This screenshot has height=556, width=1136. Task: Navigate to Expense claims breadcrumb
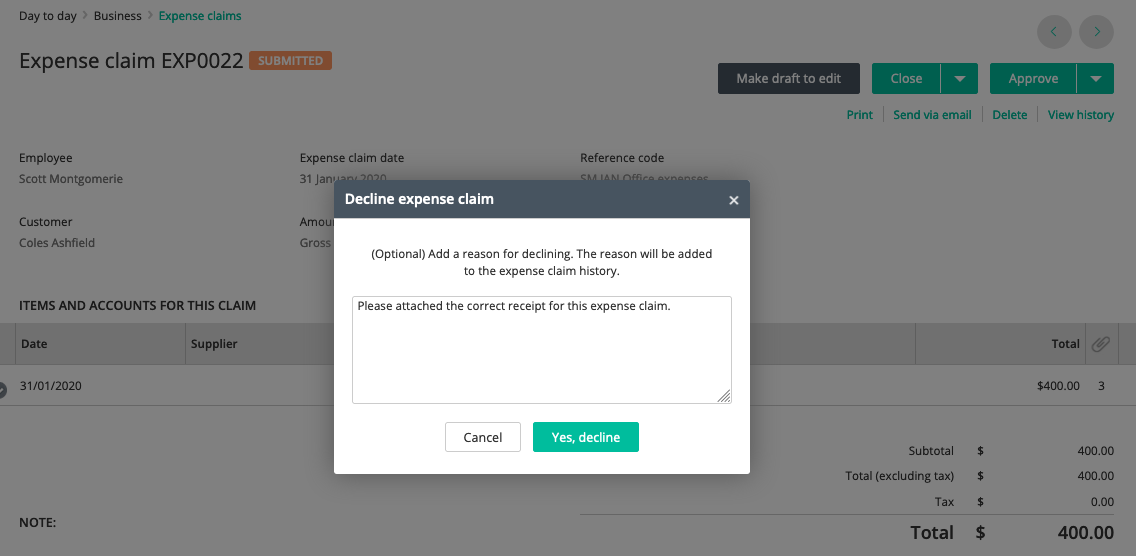pyautogui.click(x=200, y=15)
